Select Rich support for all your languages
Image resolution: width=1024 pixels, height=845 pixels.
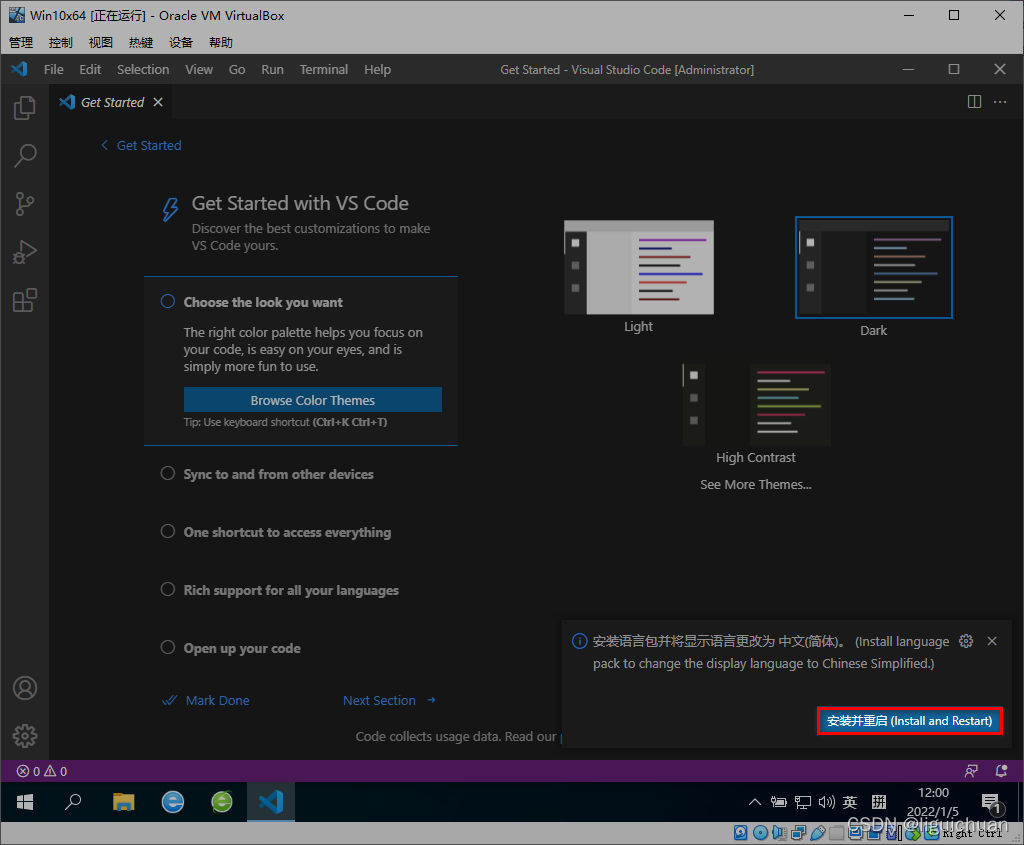[291, 590]
